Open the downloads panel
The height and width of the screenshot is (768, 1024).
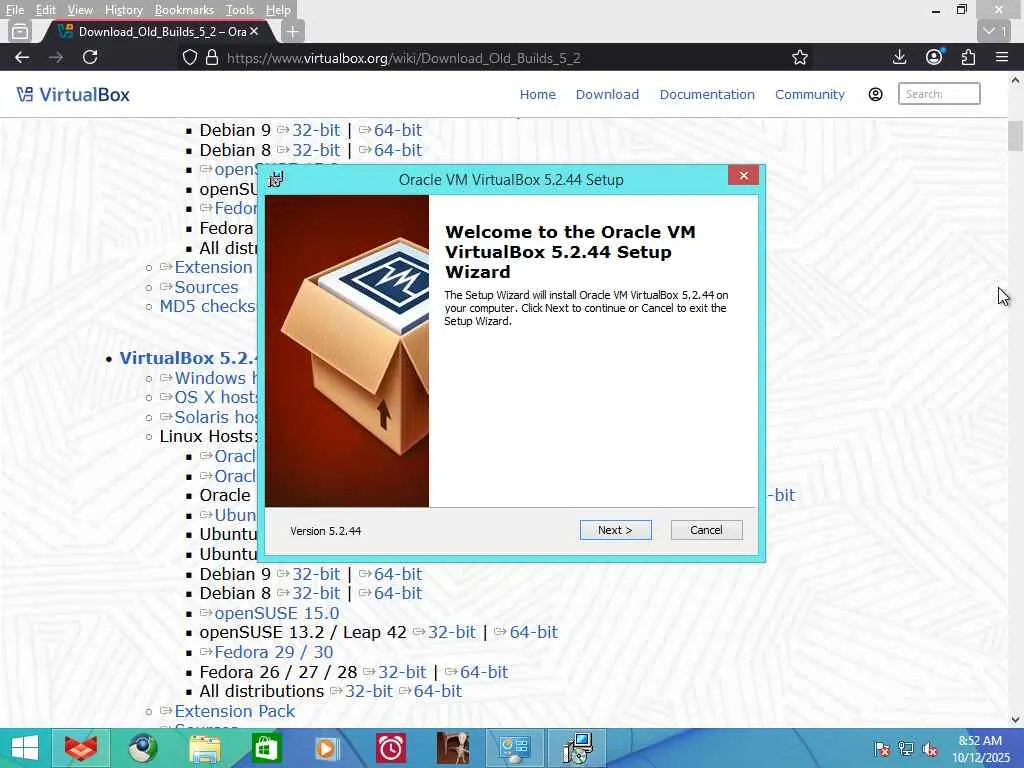point(899,57)
